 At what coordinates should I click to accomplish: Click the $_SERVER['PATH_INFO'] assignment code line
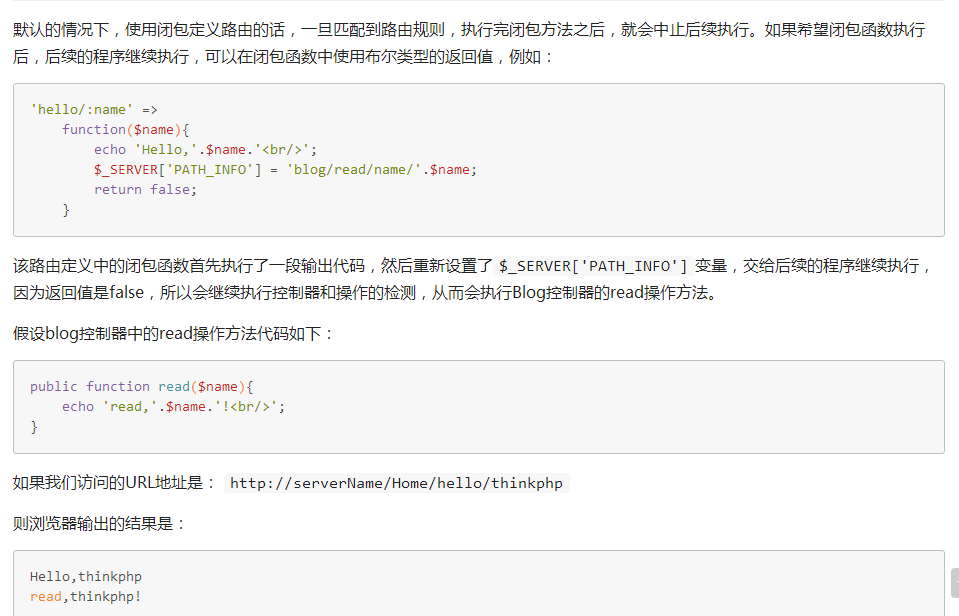click(285, 170)
